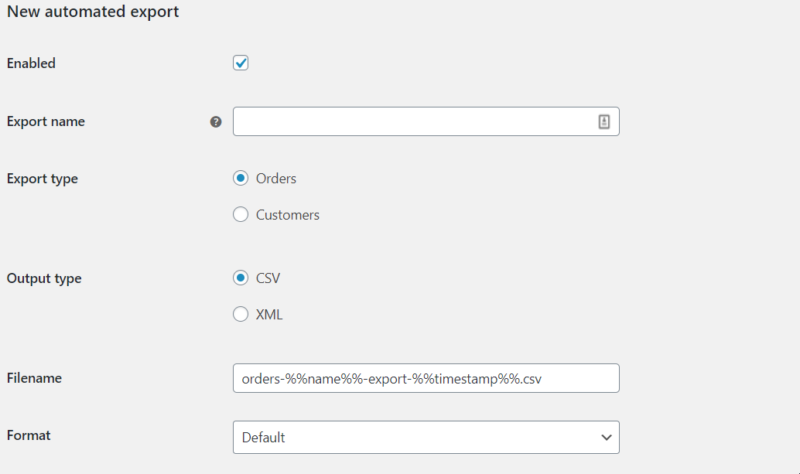Image resolution: width=800 pixels, height=474 pixels.
Task: Select the Orders radio button
Action: click(x=241, y=178)
